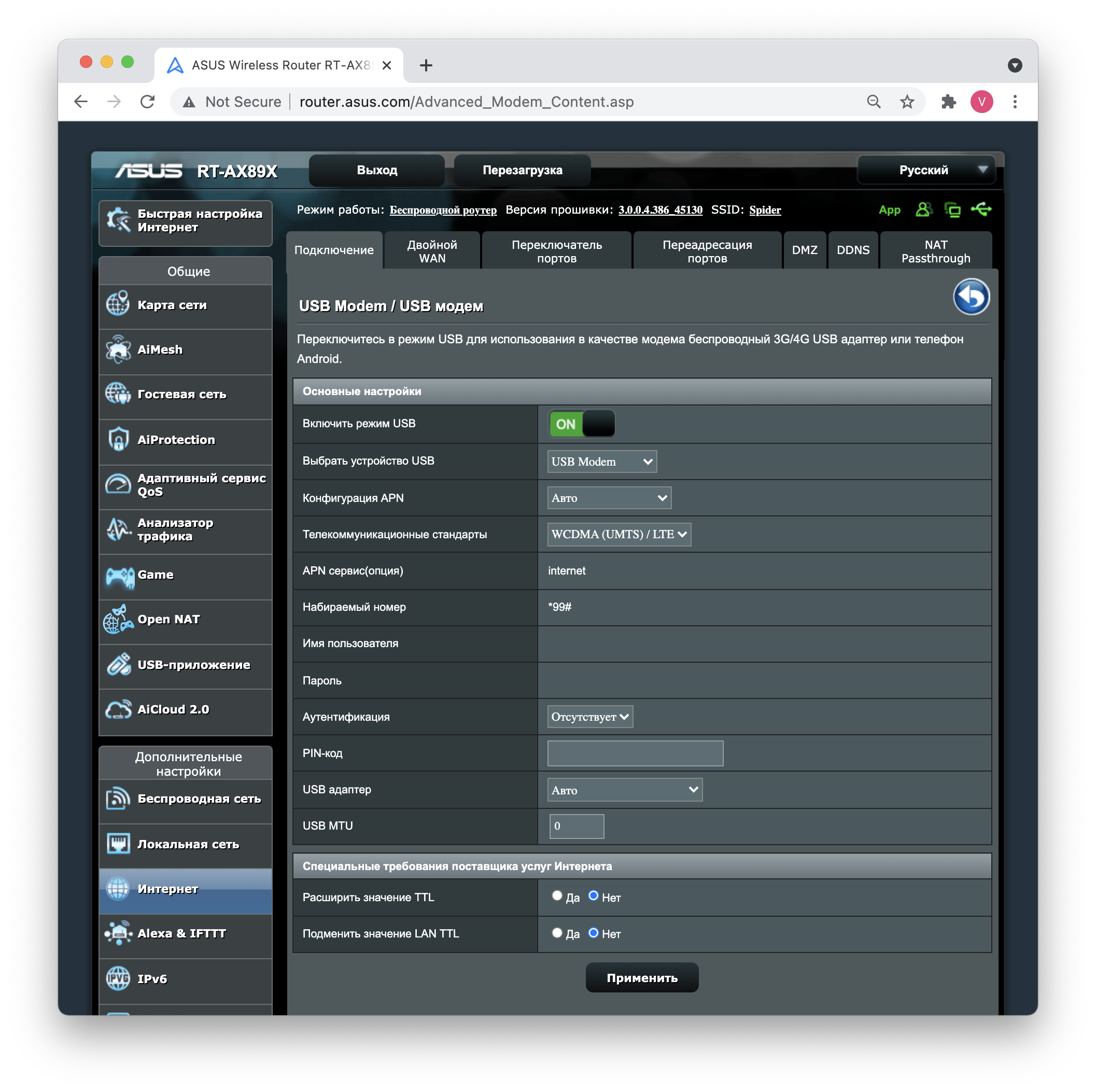Open Локальная сеть LAN settings

tap(186, 845)
